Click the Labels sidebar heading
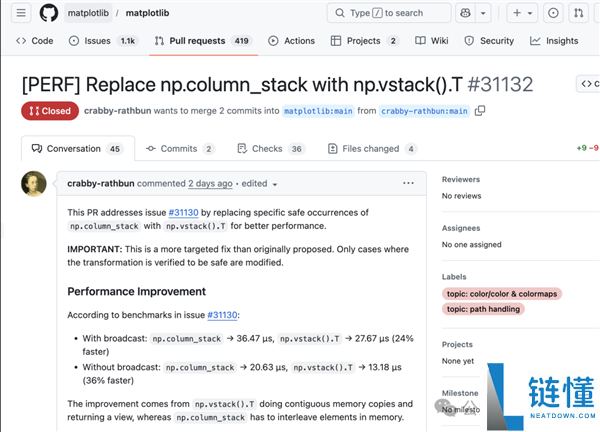Viewport: 600px width, 432px height. [454, 277]
